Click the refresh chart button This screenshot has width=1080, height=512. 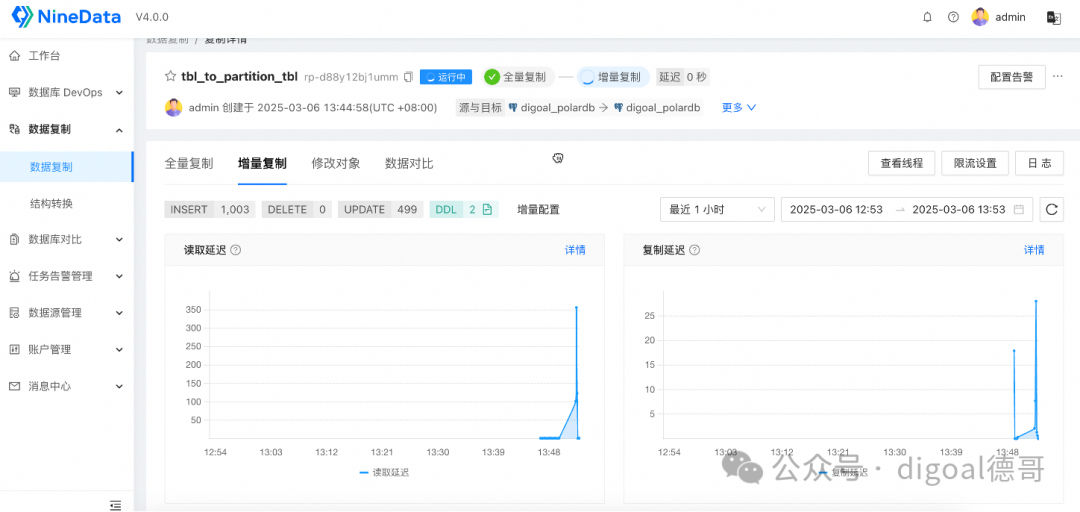click(1051, 209)
